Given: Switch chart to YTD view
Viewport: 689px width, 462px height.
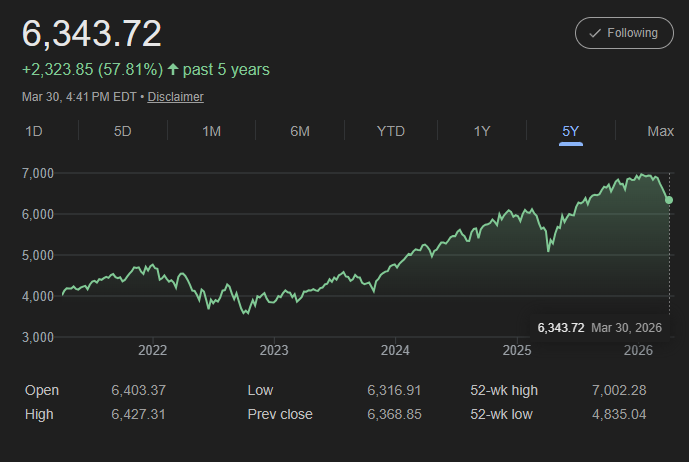Looking at the screenshot, I should [x=390, y=132].
